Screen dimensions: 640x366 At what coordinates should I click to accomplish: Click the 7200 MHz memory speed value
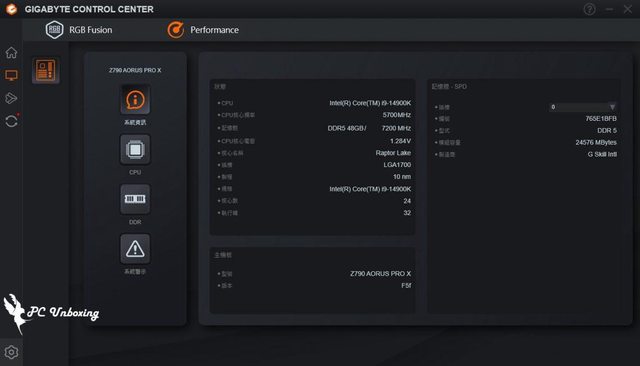coord(396,128)
